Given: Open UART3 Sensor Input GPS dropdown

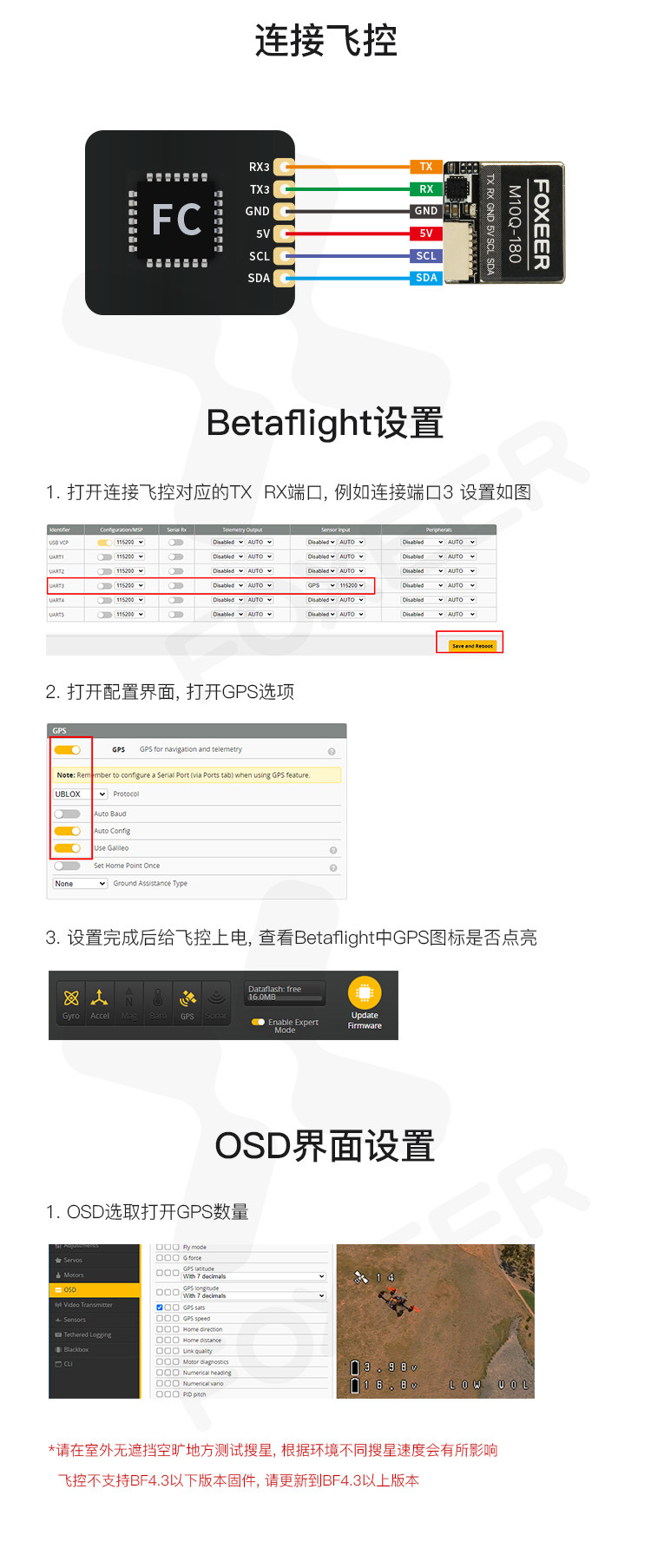Looking at the screenshot, I should [320, 586].
